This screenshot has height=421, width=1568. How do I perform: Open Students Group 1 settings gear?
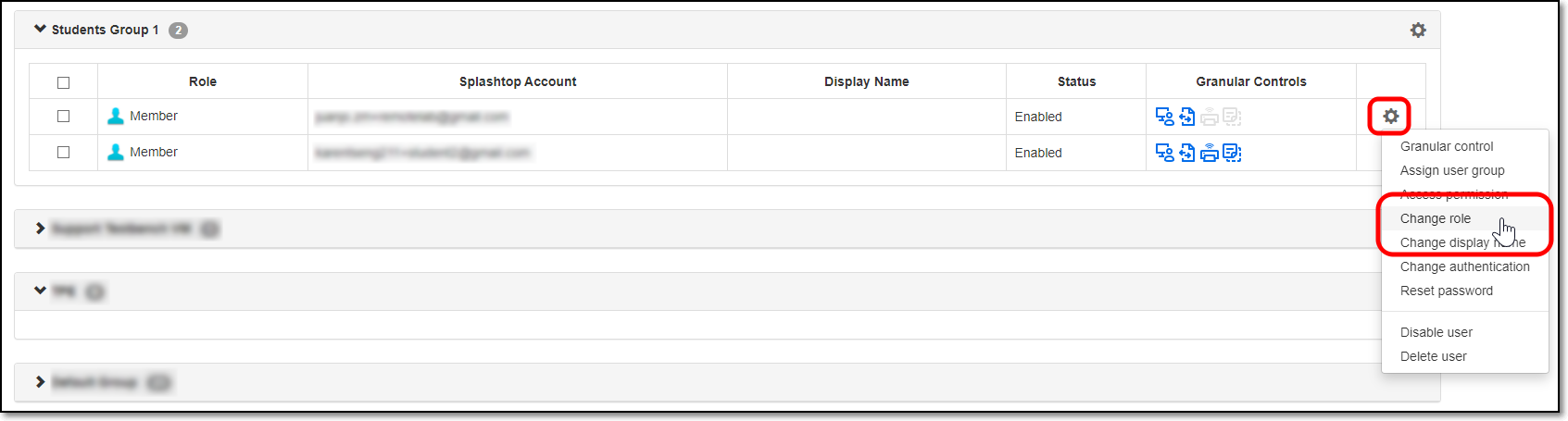[1418, 31]
